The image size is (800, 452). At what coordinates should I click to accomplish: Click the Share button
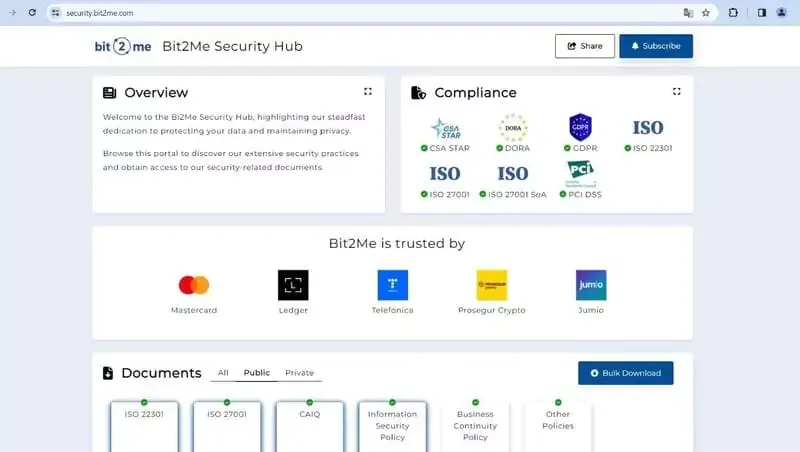(x=585, y=46)
